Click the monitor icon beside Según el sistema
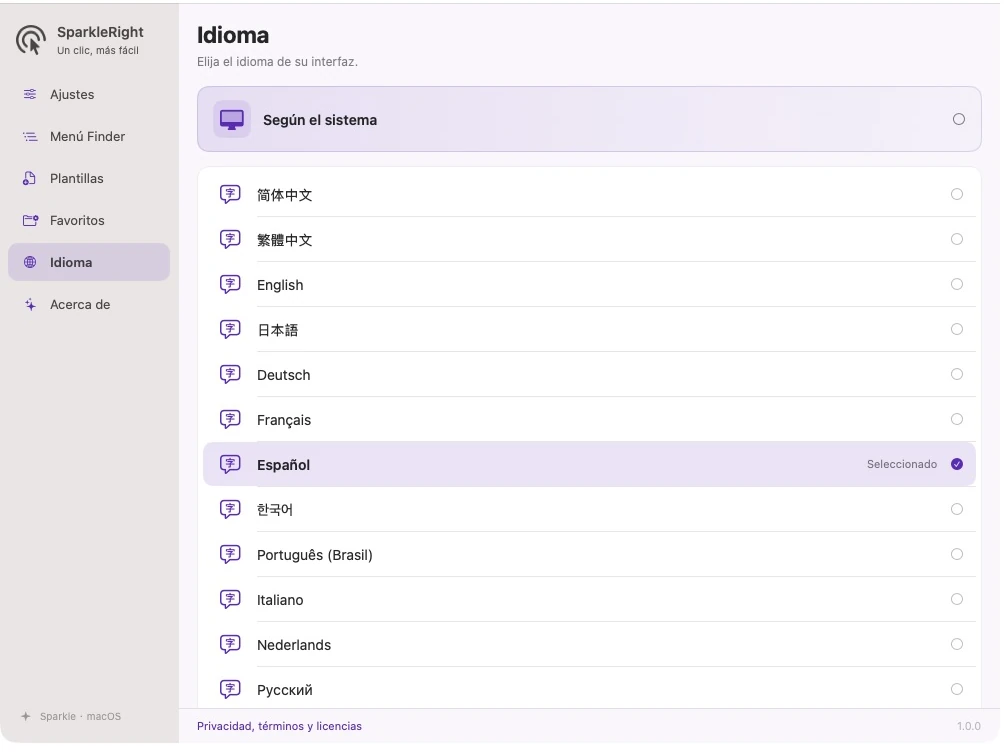This screenshot has height=755, width=1008. (232, 120)
